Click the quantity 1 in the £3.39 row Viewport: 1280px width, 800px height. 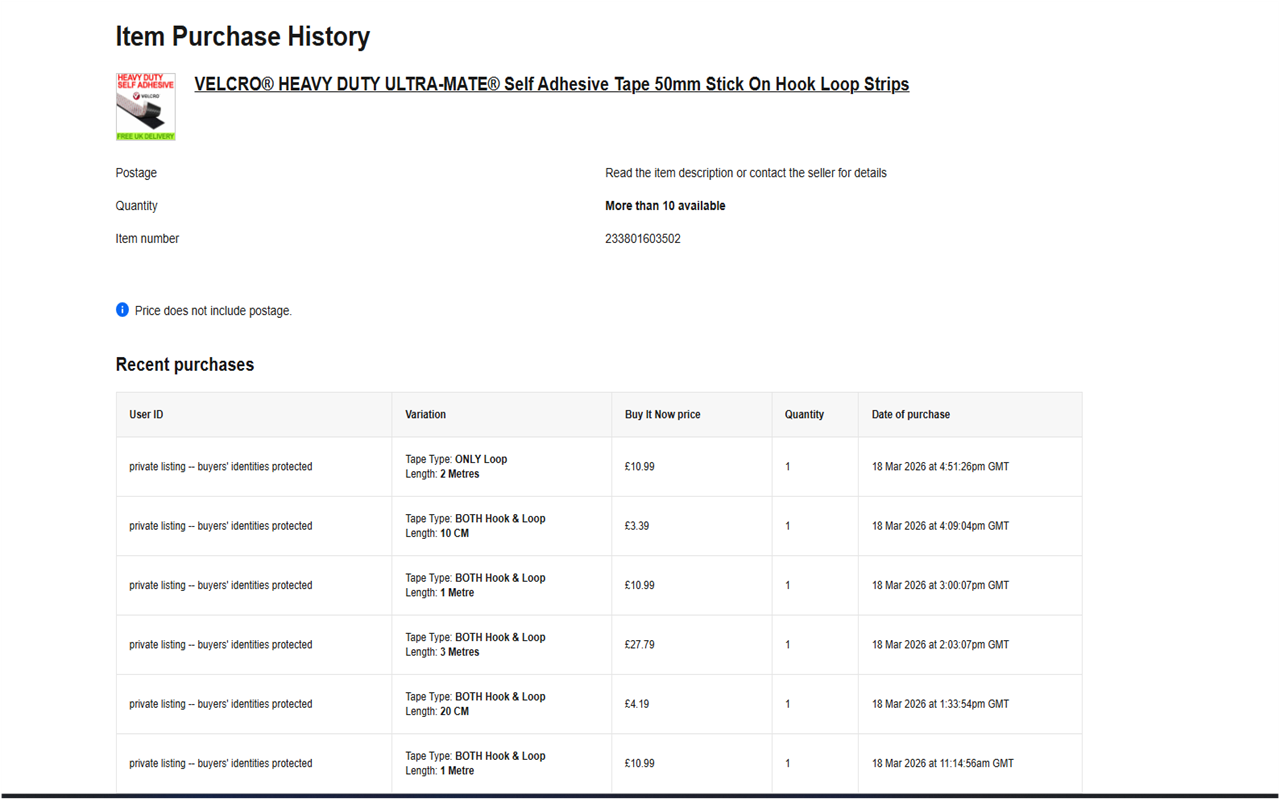click(788, 526)
